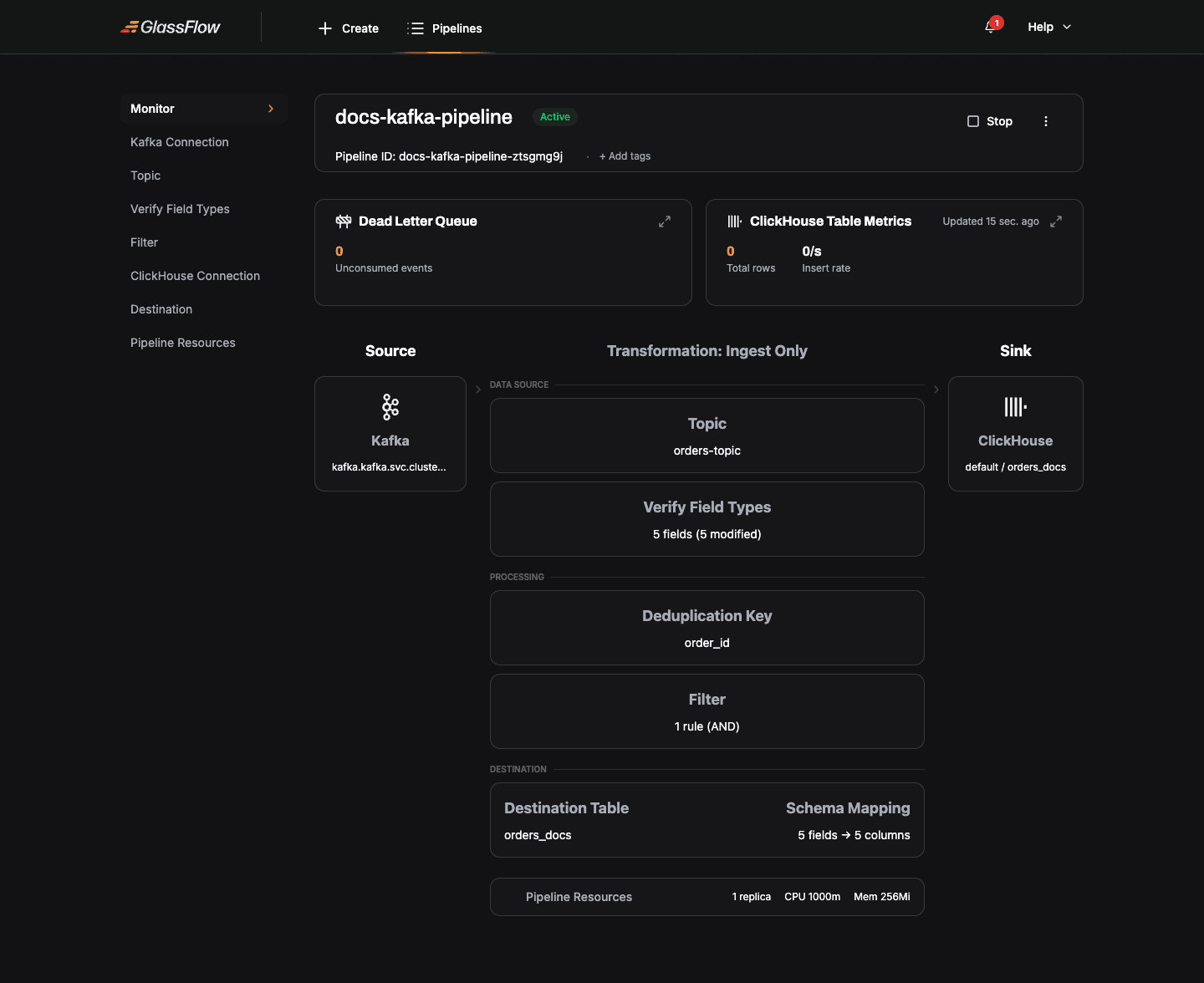Viewport: 1204px width, 983px height.
Task: Click the ClickHouse Table Metrics icon
Action: [x=735, y=222]
